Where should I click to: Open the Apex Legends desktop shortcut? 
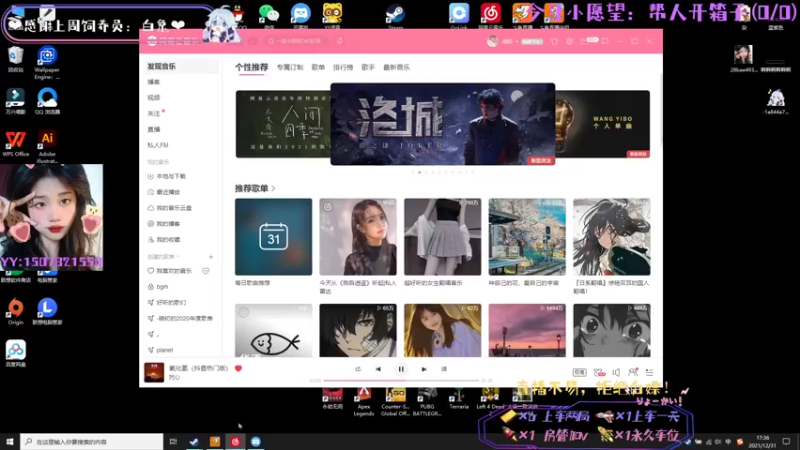(363, 402)
